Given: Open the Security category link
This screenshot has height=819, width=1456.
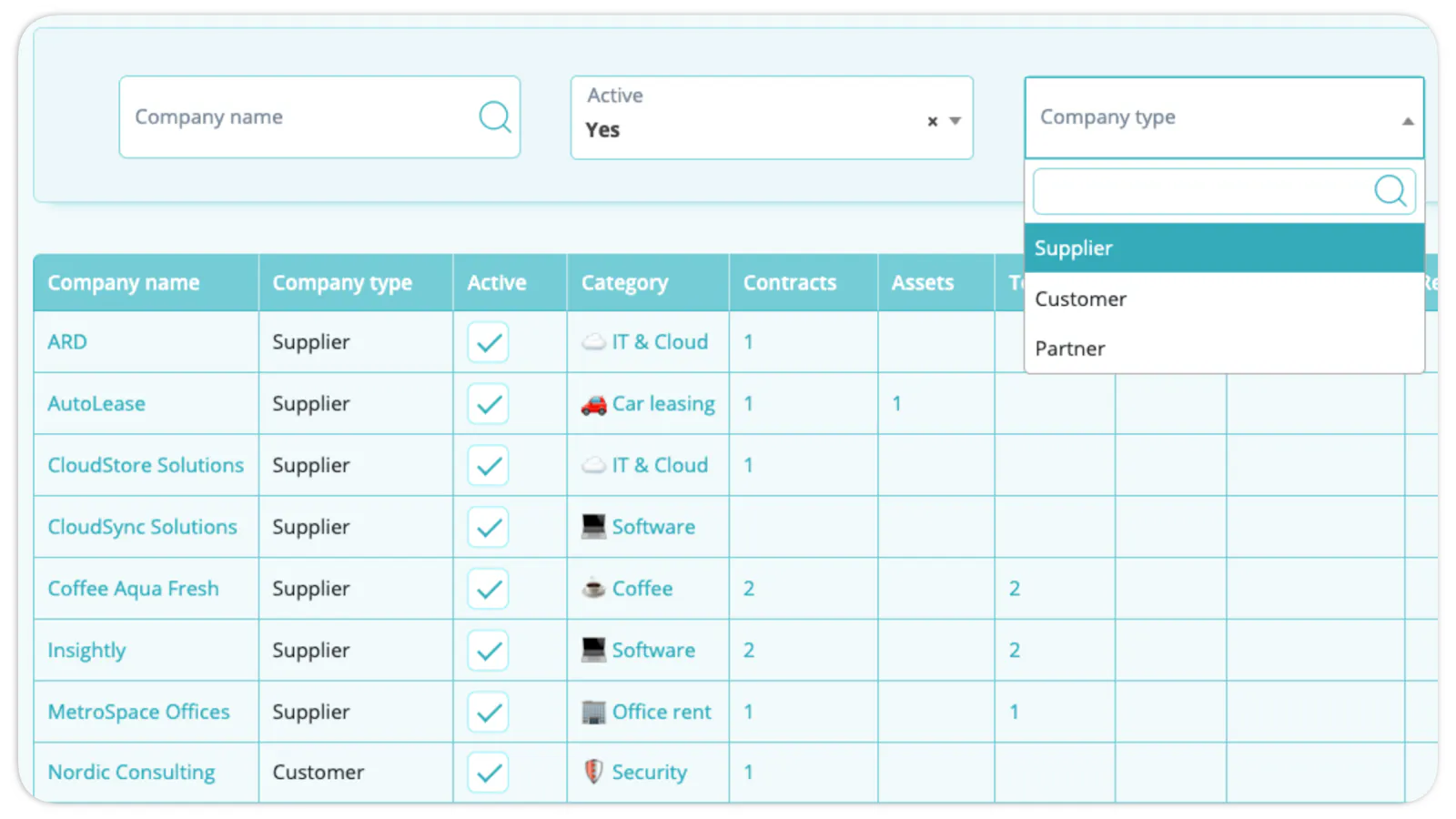Looking at the screenshot, I should [x=650, y=773].
